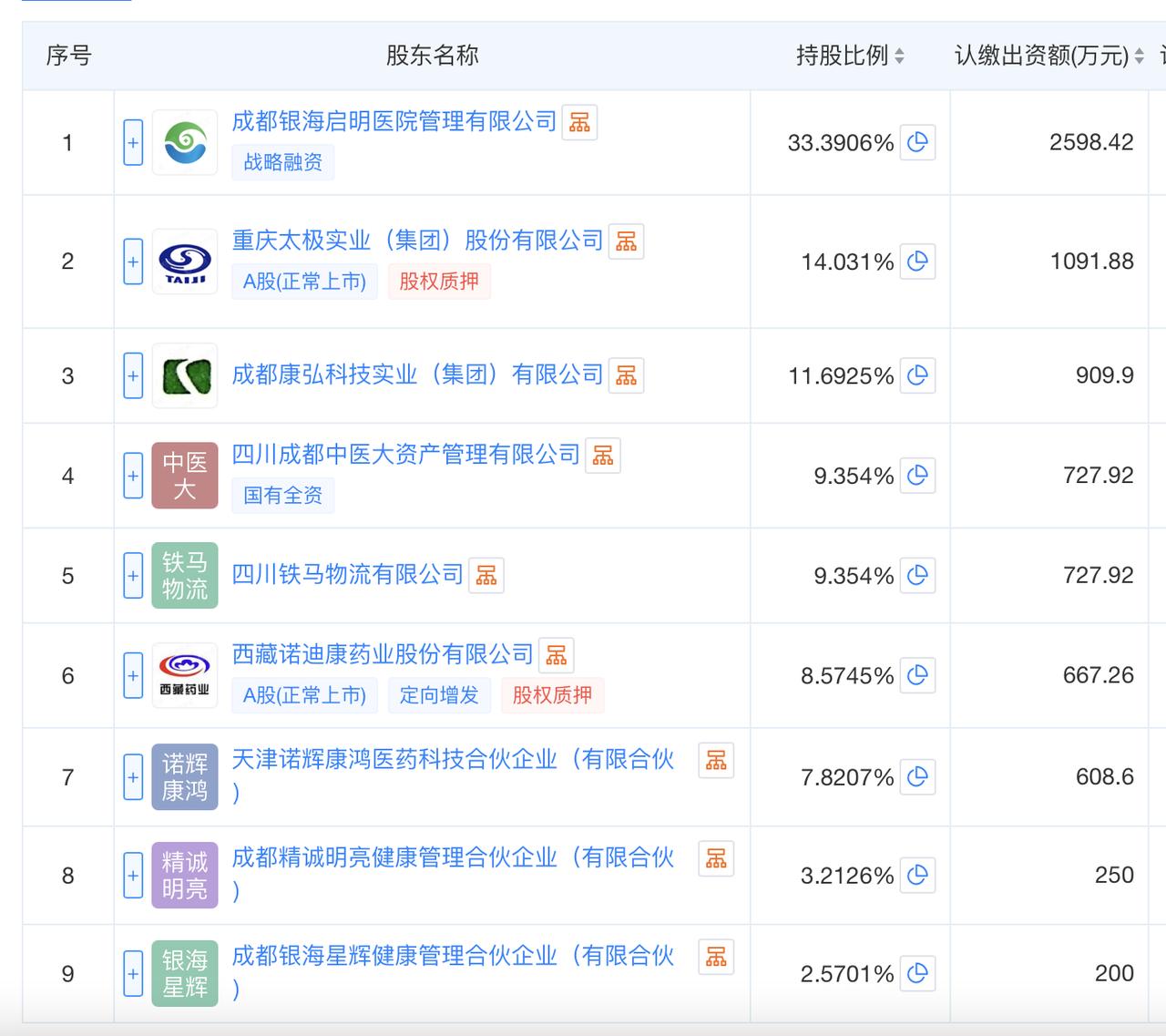Open equity structure icon for 成都康弘科技实业
This screenshot has height=1036, width=1166.
click(626, 375)
